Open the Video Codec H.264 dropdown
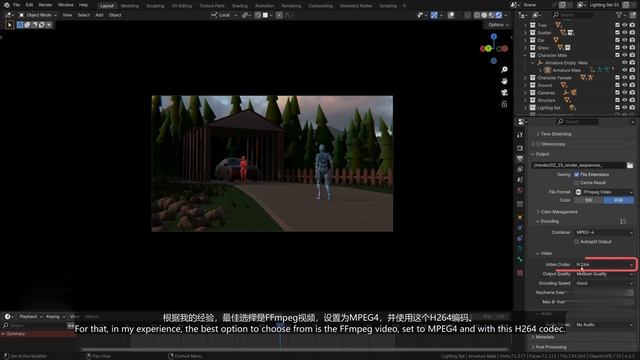The width and height of the screenshot is (640, 360). (x=604, y=264)
